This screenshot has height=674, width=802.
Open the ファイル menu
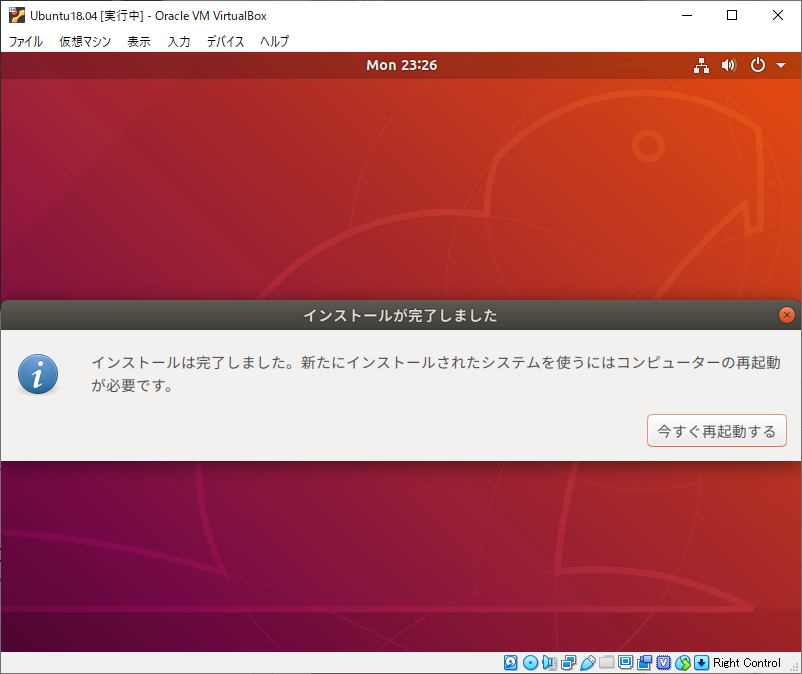(26, 41)
